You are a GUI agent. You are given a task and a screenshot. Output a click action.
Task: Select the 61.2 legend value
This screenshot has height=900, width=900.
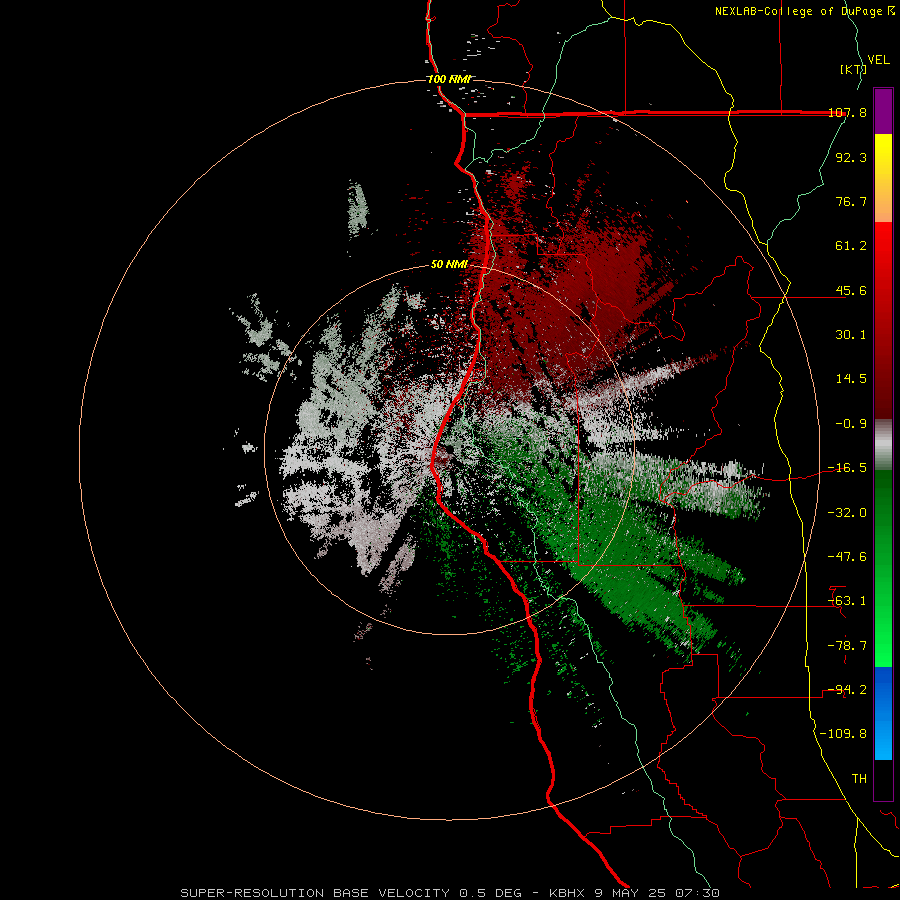851,246
